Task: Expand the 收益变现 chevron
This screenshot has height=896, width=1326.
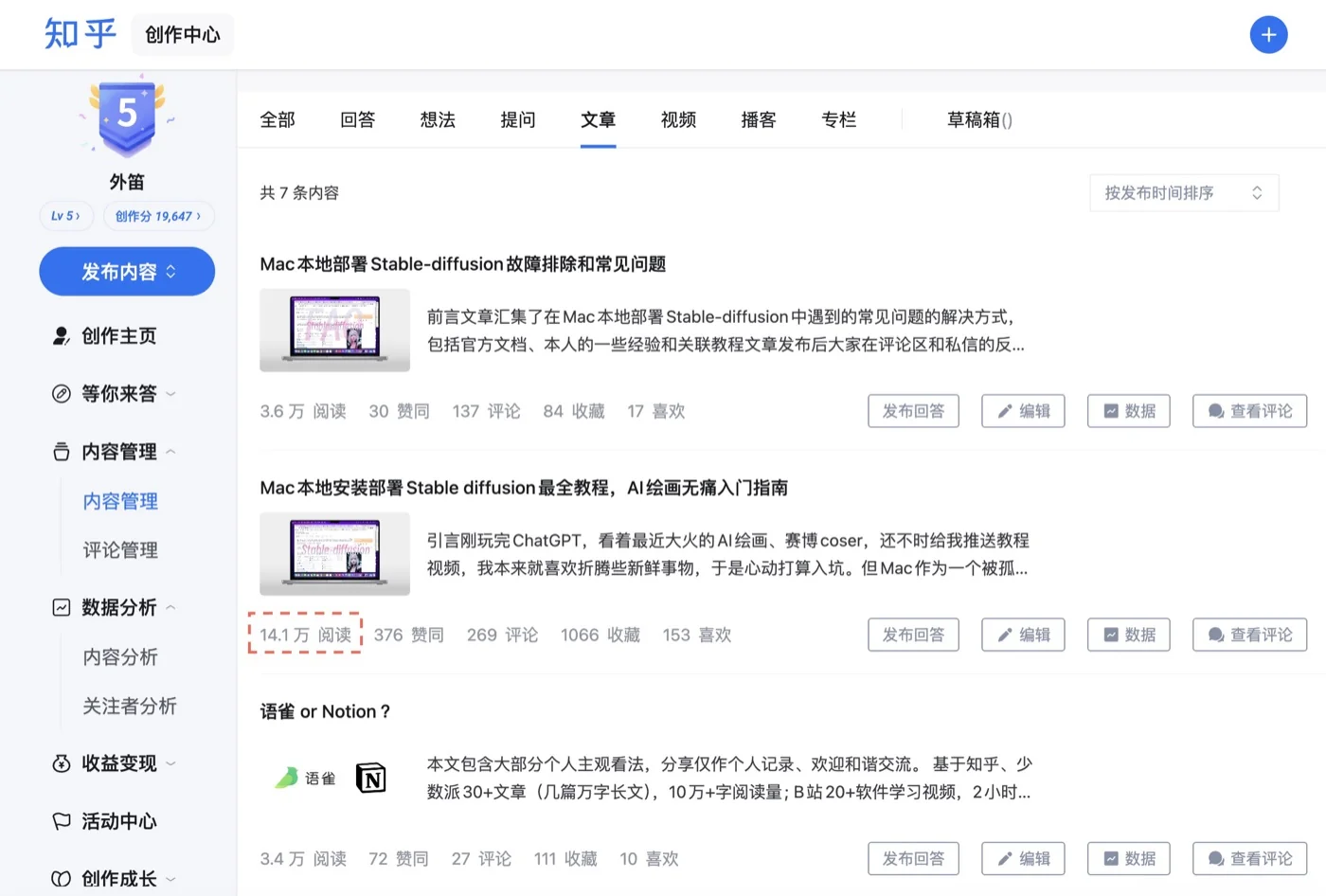Action: coord(171,763)
